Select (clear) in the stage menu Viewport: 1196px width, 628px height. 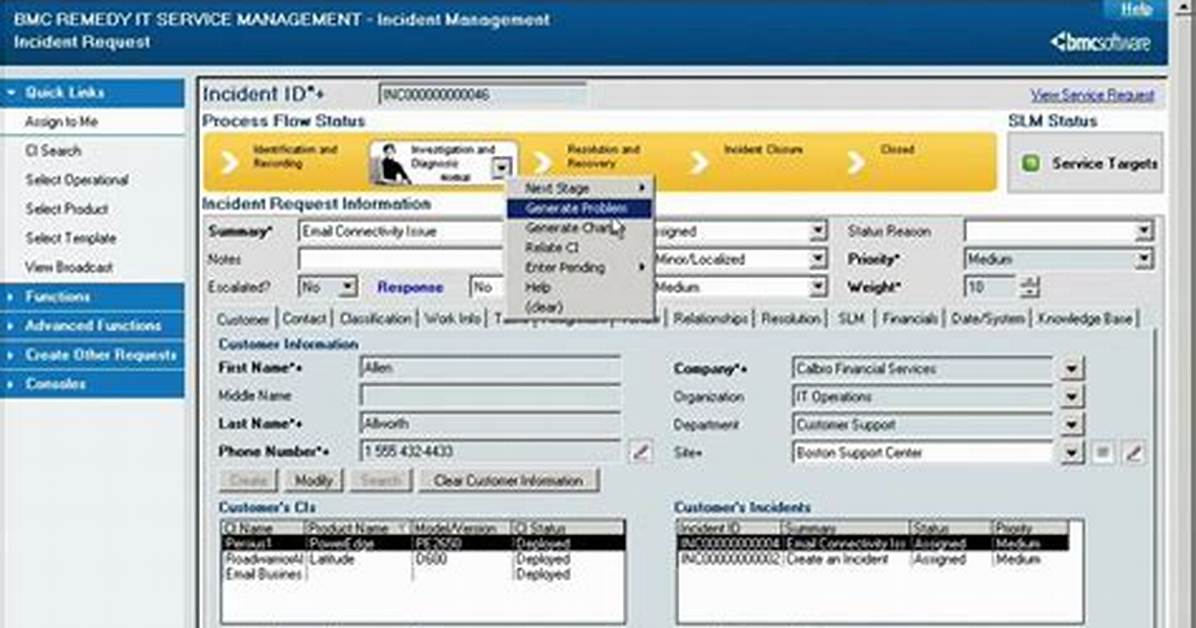point(580,308)
